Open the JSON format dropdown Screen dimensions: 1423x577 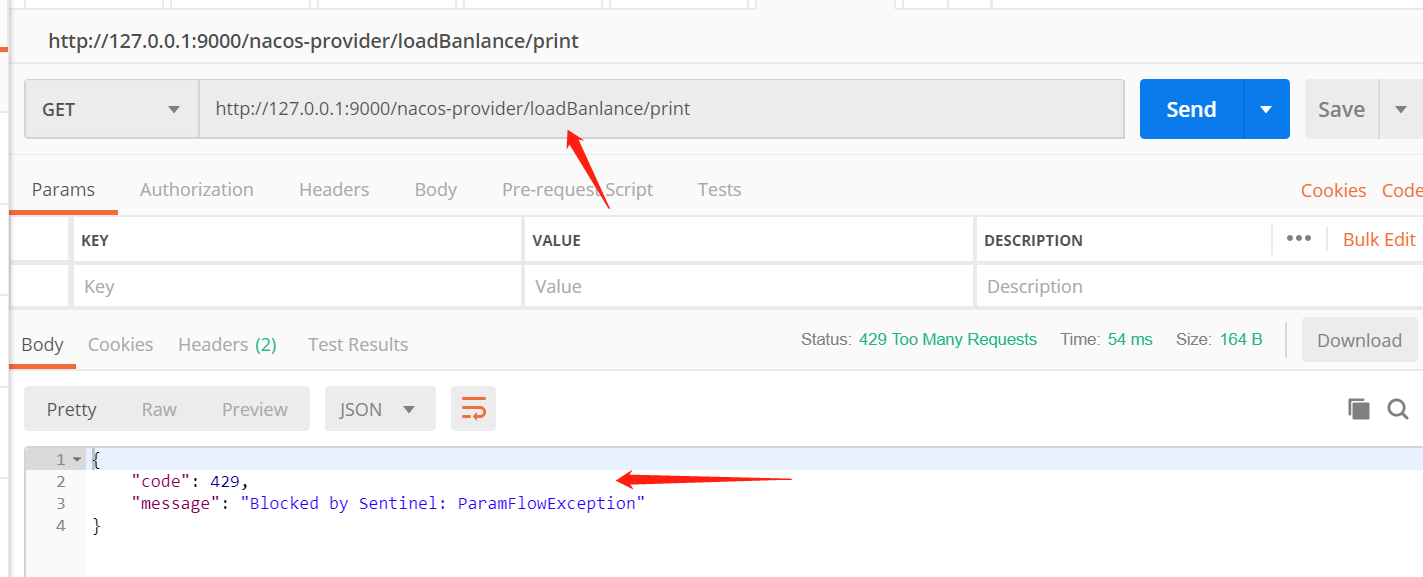click(x=380, y=409)
